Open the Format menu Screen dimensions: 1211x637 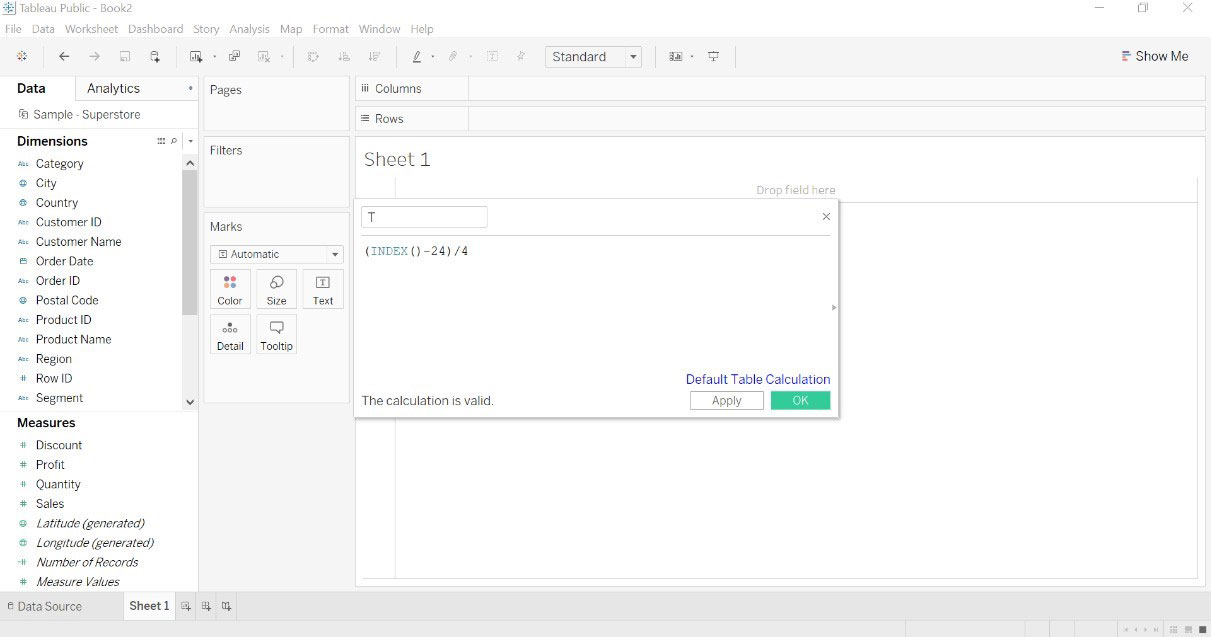(331, 29)
